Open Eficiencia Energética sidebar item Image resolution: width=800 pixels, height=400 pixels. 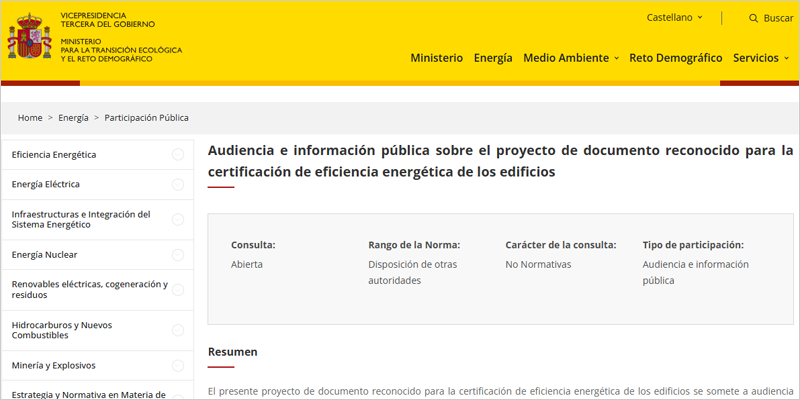click(x=54, y=155)
